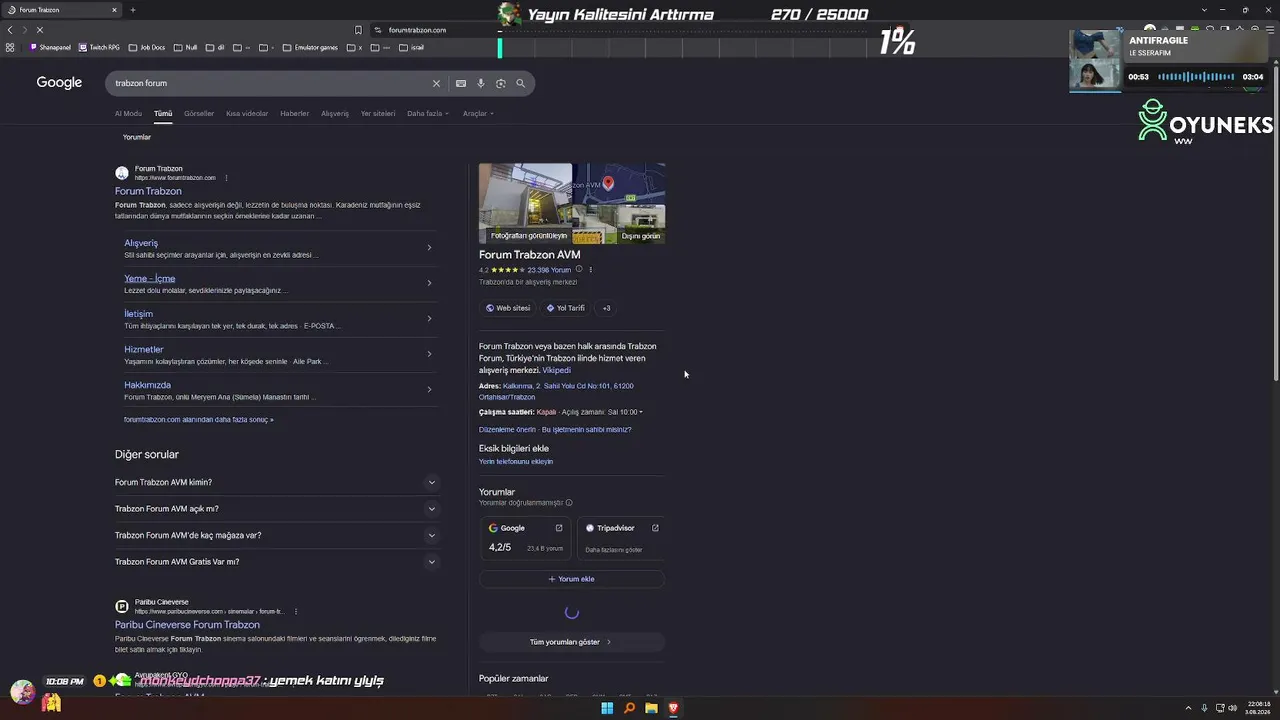Image resolution: width=1280 pixels, height=720 pixels.
Task: Open the Alışveriş sitelink
Action: [x=141, y=243]
